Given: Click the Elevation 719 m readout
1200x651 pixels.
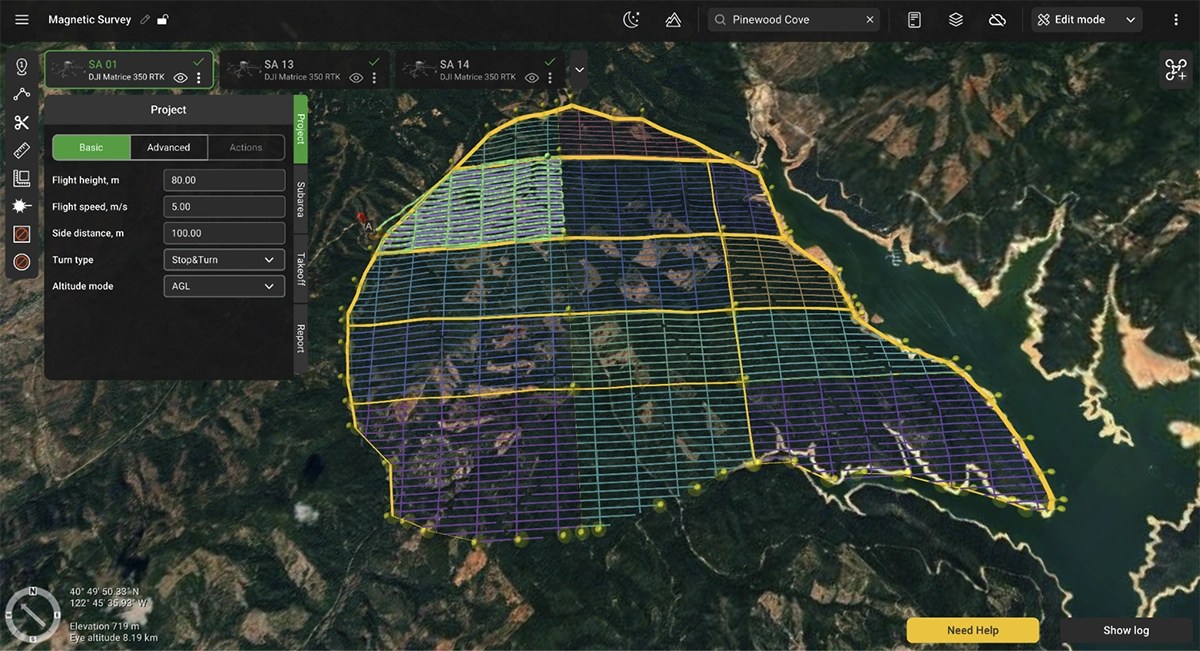Looking at the screenshot, I should point(102,626).
